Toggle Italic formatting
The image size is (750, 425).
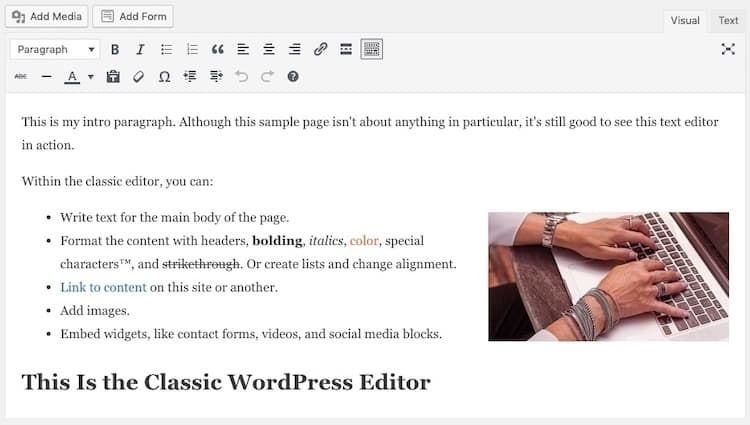(x=140, y=49)
